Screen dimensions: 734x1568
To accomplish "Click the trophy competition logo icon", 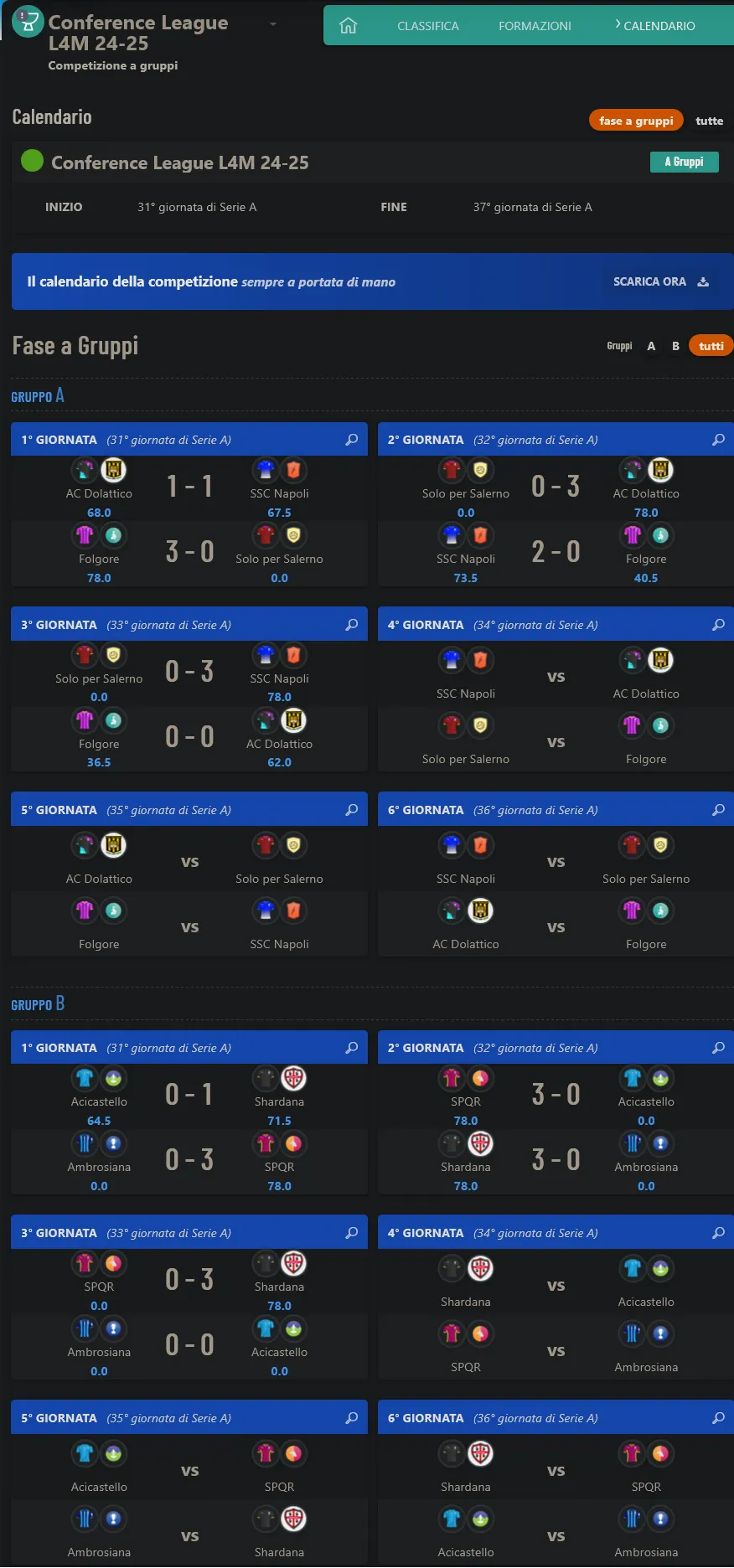I will [x=28, y=22].
